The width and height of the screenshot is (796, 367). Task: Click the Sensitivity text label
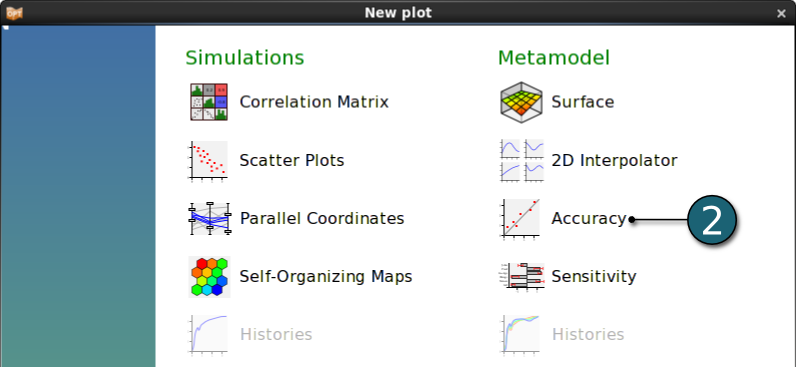point(593,277)
